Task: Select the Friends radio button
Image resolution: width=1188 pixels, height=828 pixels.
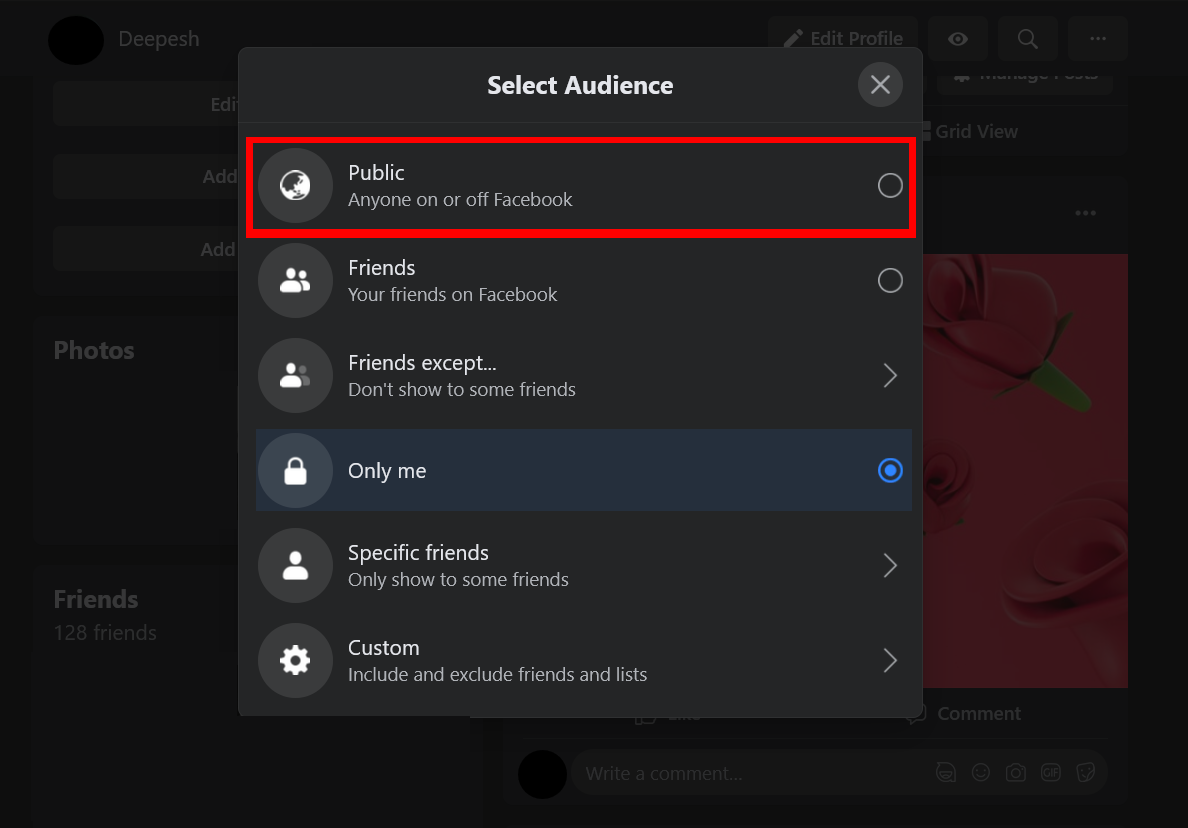Action: tap(890, 280)
